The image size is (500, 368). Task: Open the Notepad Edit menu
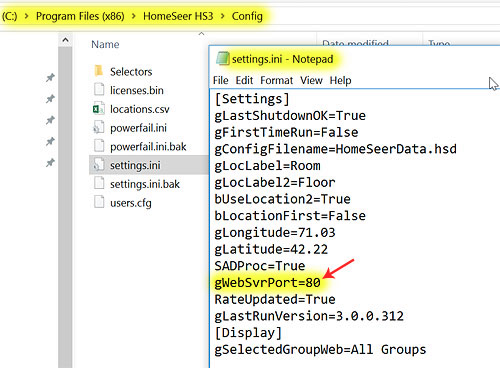coord(244,80)
